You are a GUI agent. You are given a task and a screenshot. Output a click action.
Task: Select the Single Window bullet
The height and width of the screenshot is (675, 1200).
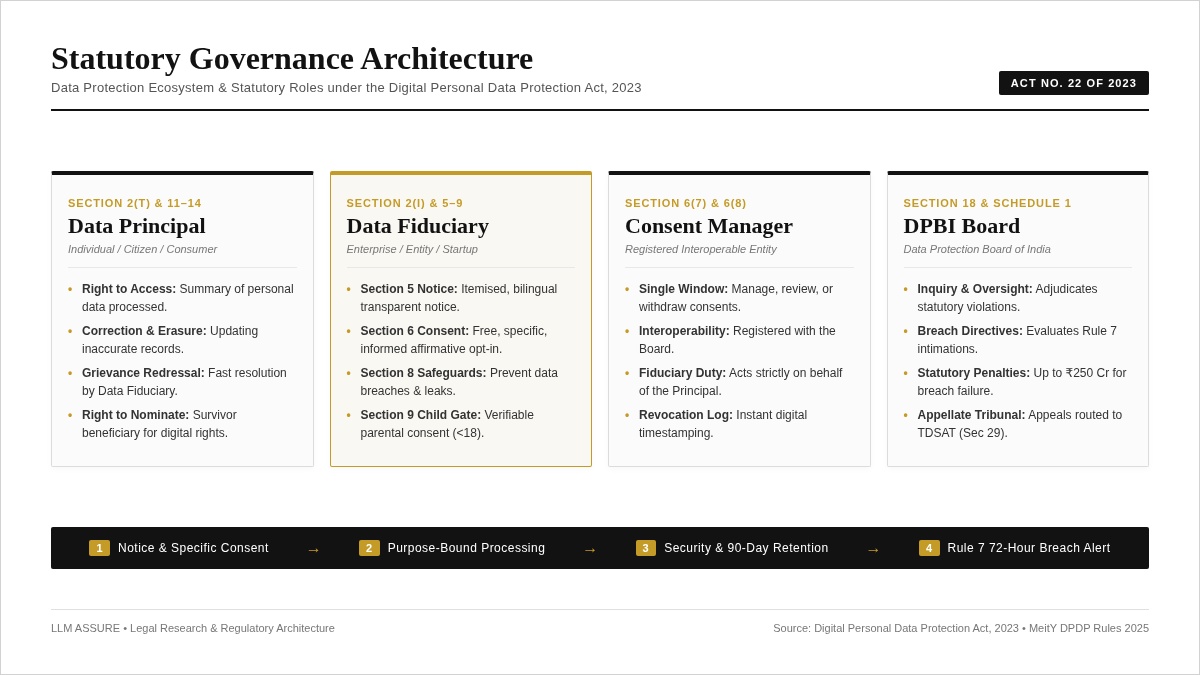pos(739,298)
